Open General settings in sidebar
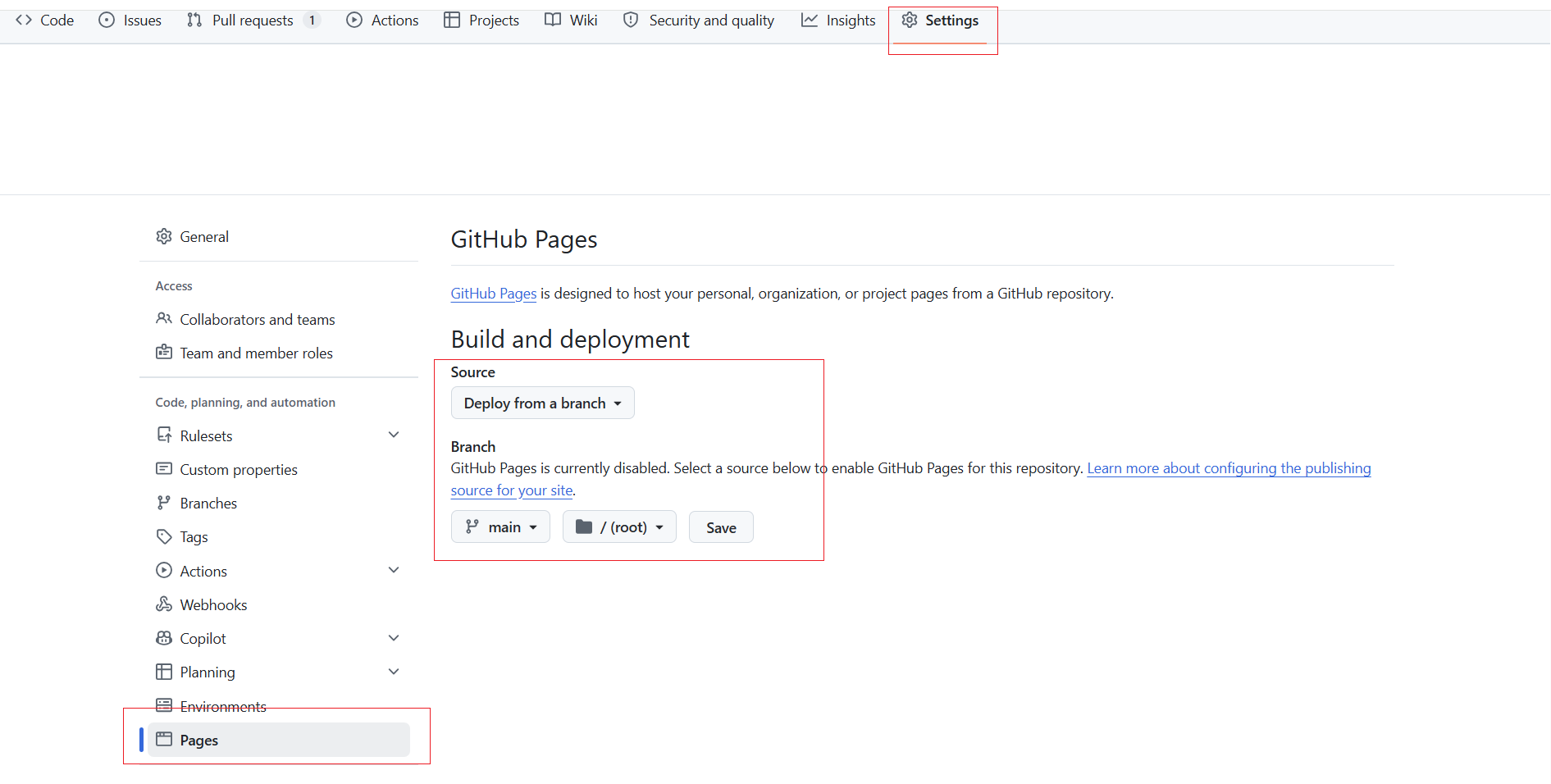This screenshot has width=1551, height=784. (x=279, y=237)
